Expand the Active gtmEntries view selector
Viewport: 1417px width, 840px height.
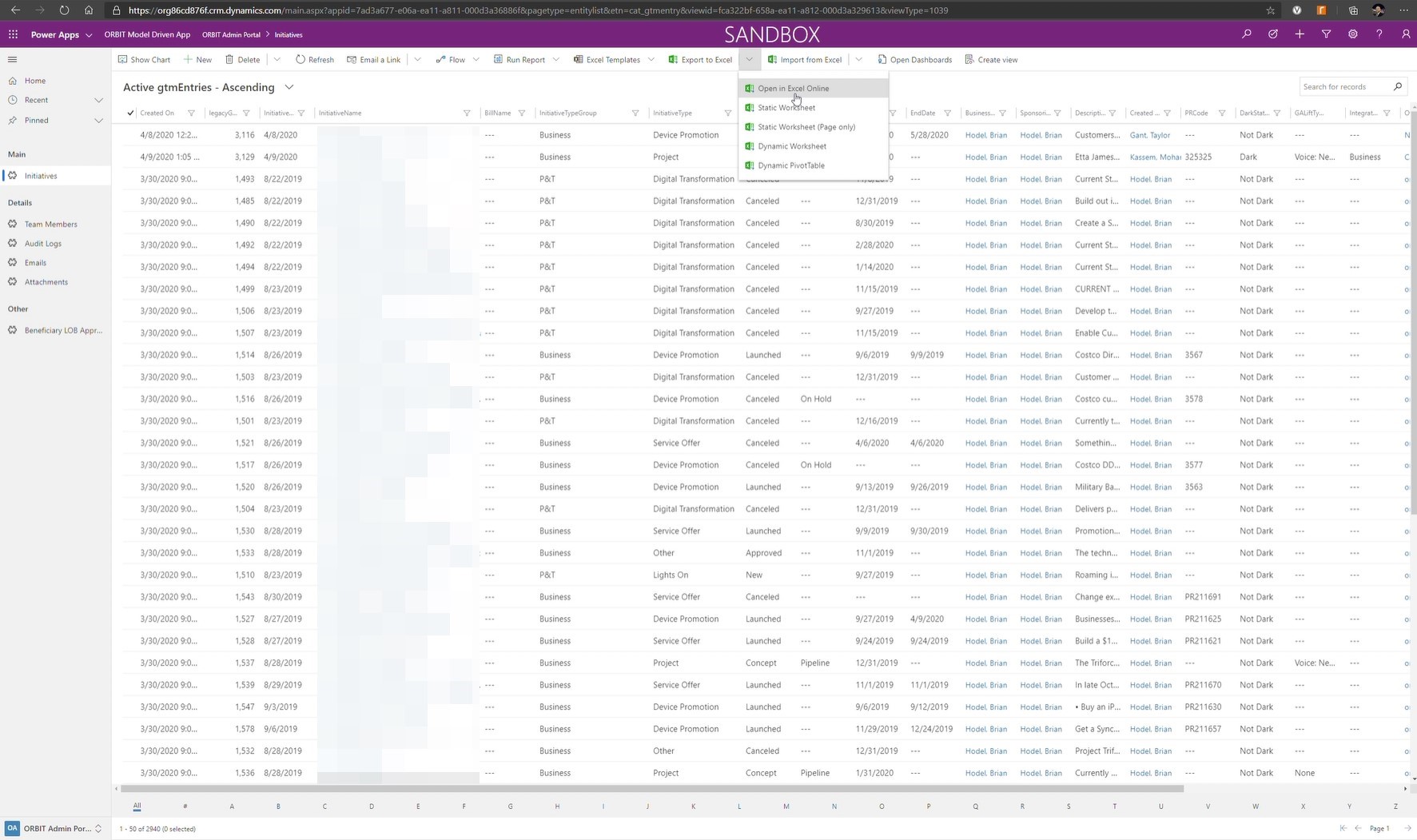tap(289, 87)
